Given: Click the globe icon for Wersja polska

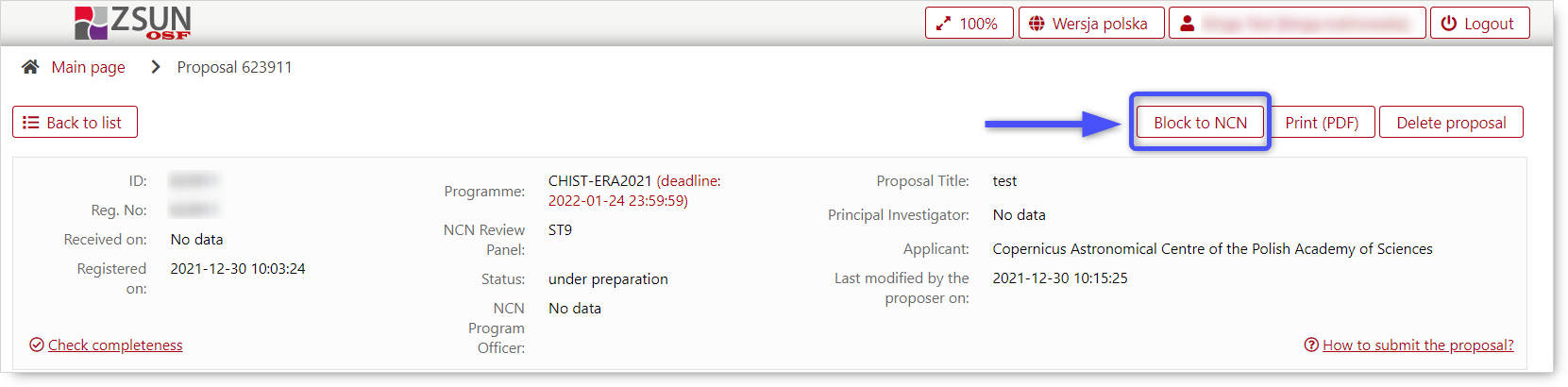Looking at the screenshot, I should pyautogui.click(x=1037, y=24).
